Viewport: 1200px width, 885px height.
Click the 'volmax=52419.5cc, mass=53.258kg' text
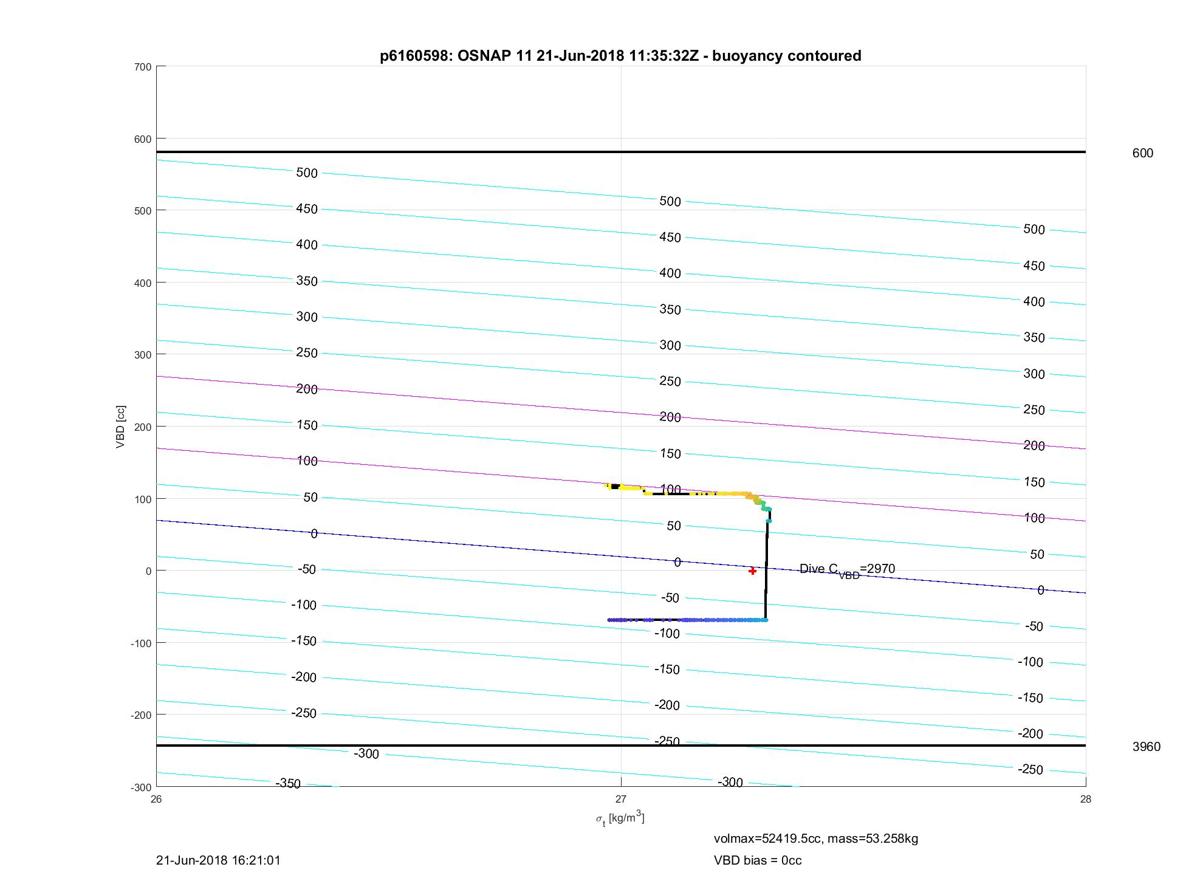tap(815, 838)
